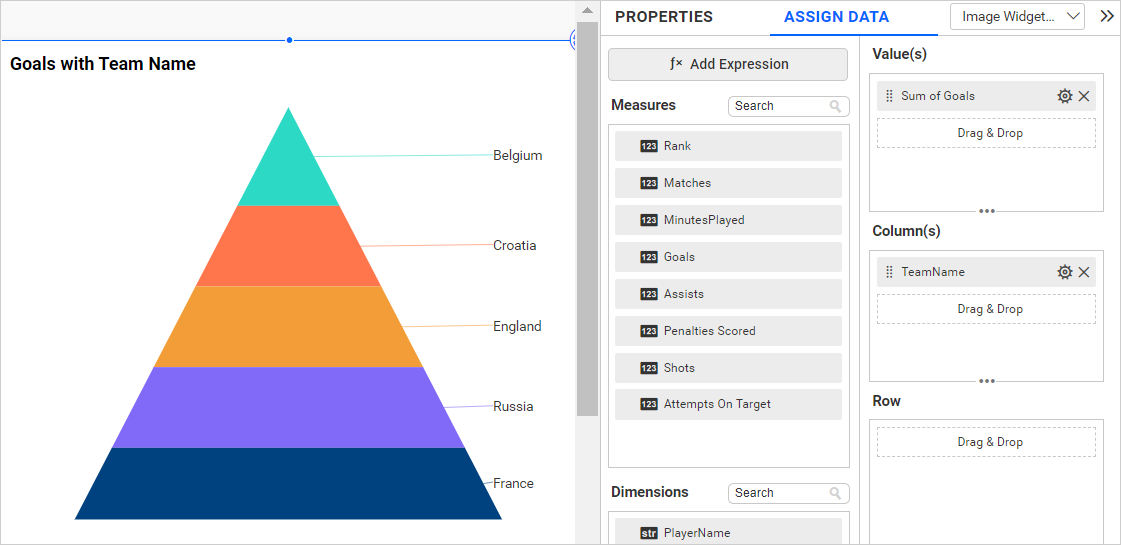Click the Dimensions search magnifier icon
This screenshot has width=1121, height=545.
835,493
